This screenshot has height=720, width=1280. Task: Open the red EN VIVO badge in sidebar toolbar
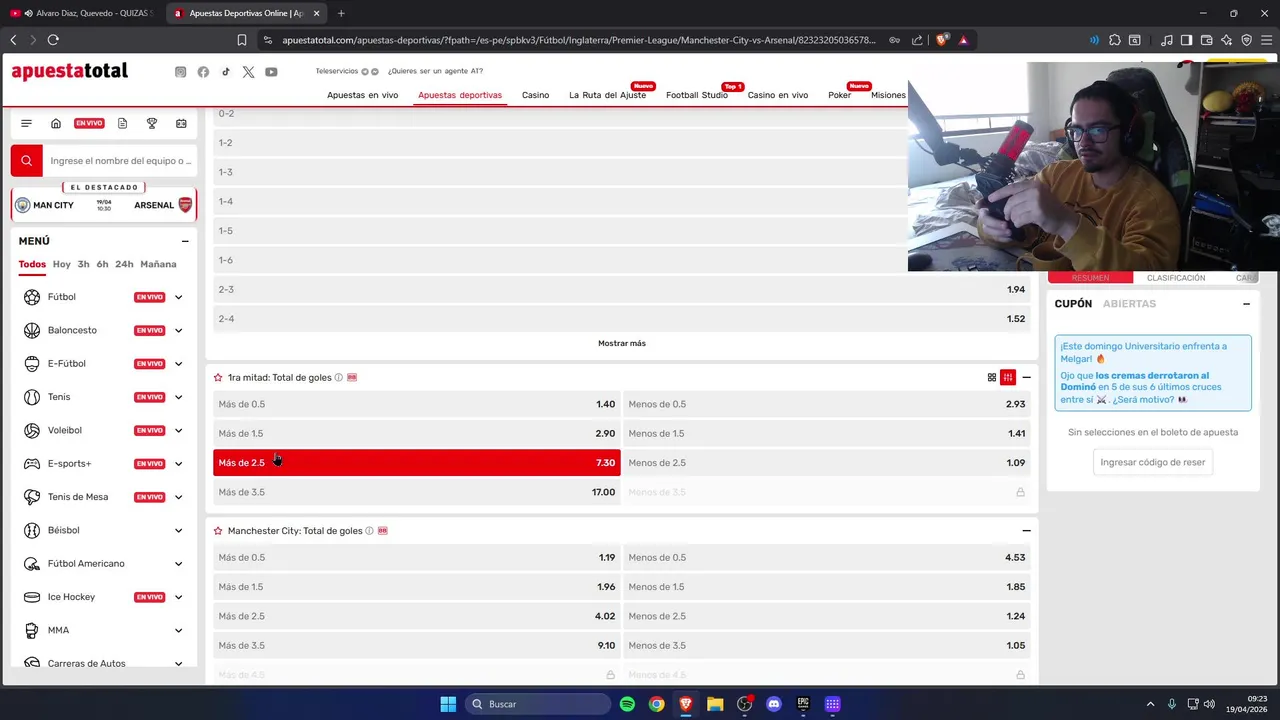pyautogui.click(x=89, y=123)
